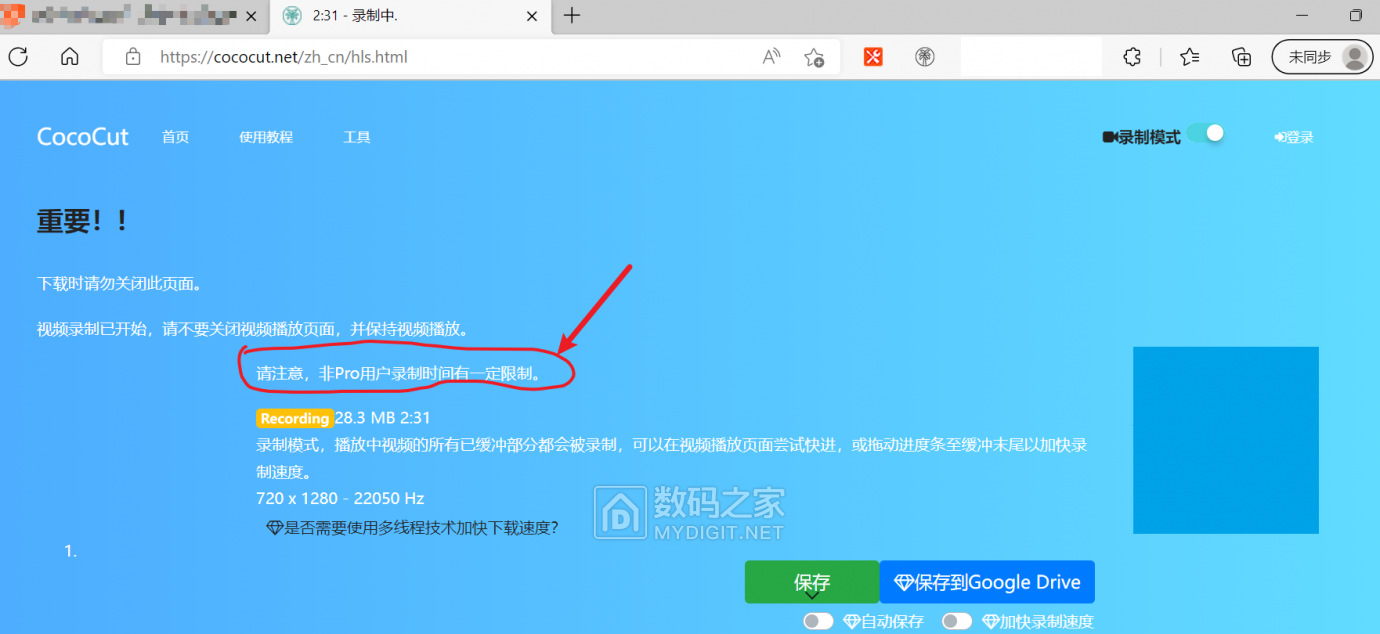Open the CocoCut palm tree extension icon
The image size is (1380, 634).
(x=925, y=57)
